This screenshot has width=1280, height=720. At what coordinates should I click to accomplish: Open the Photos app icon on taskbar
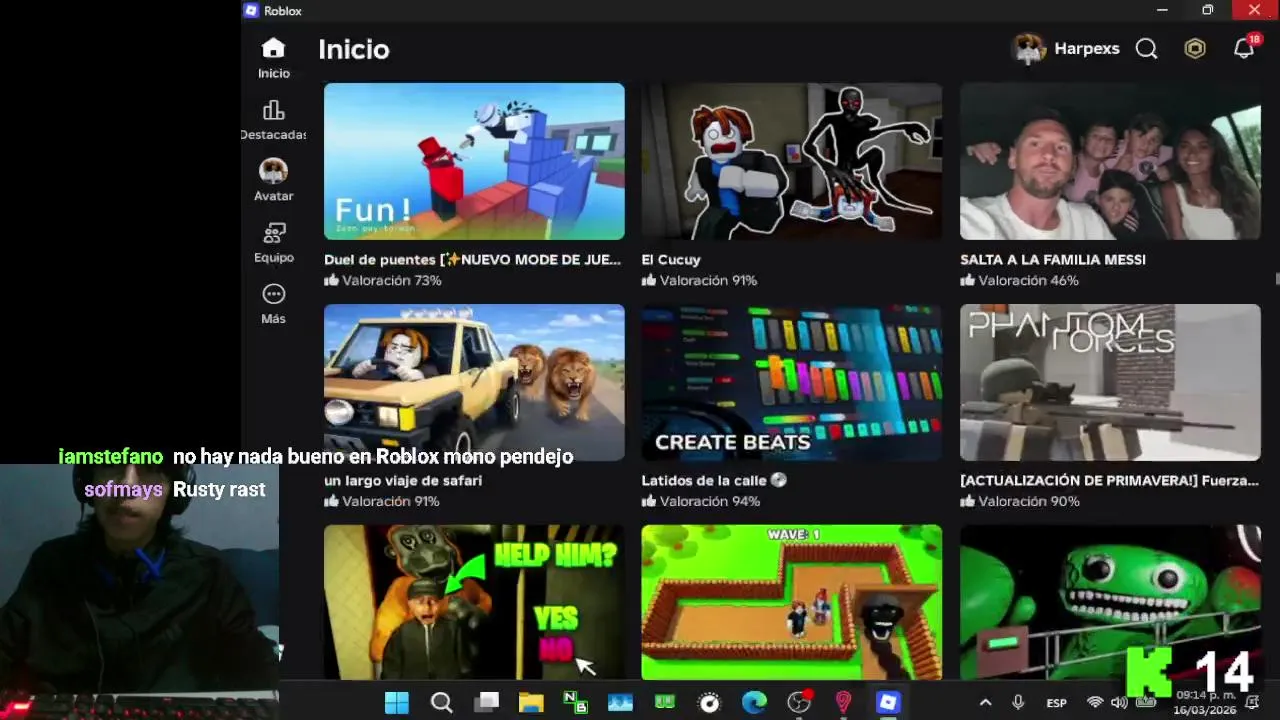[x=620, y=703]
